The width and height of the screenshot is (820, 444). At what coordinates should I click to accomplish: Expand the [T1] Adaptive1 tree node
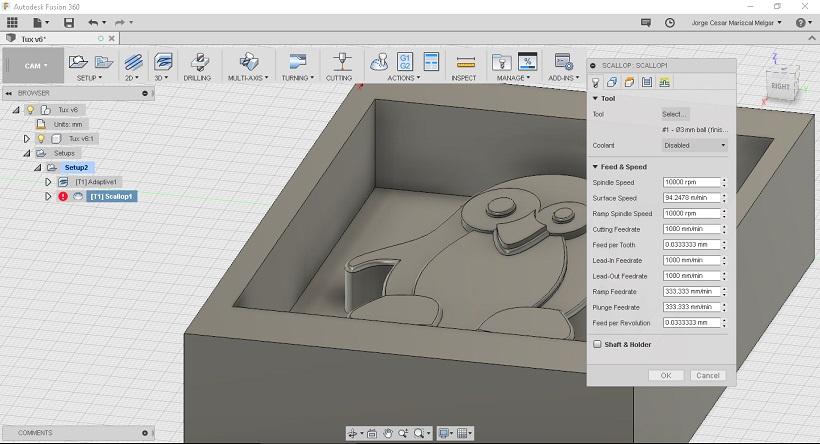coord(48,182)
